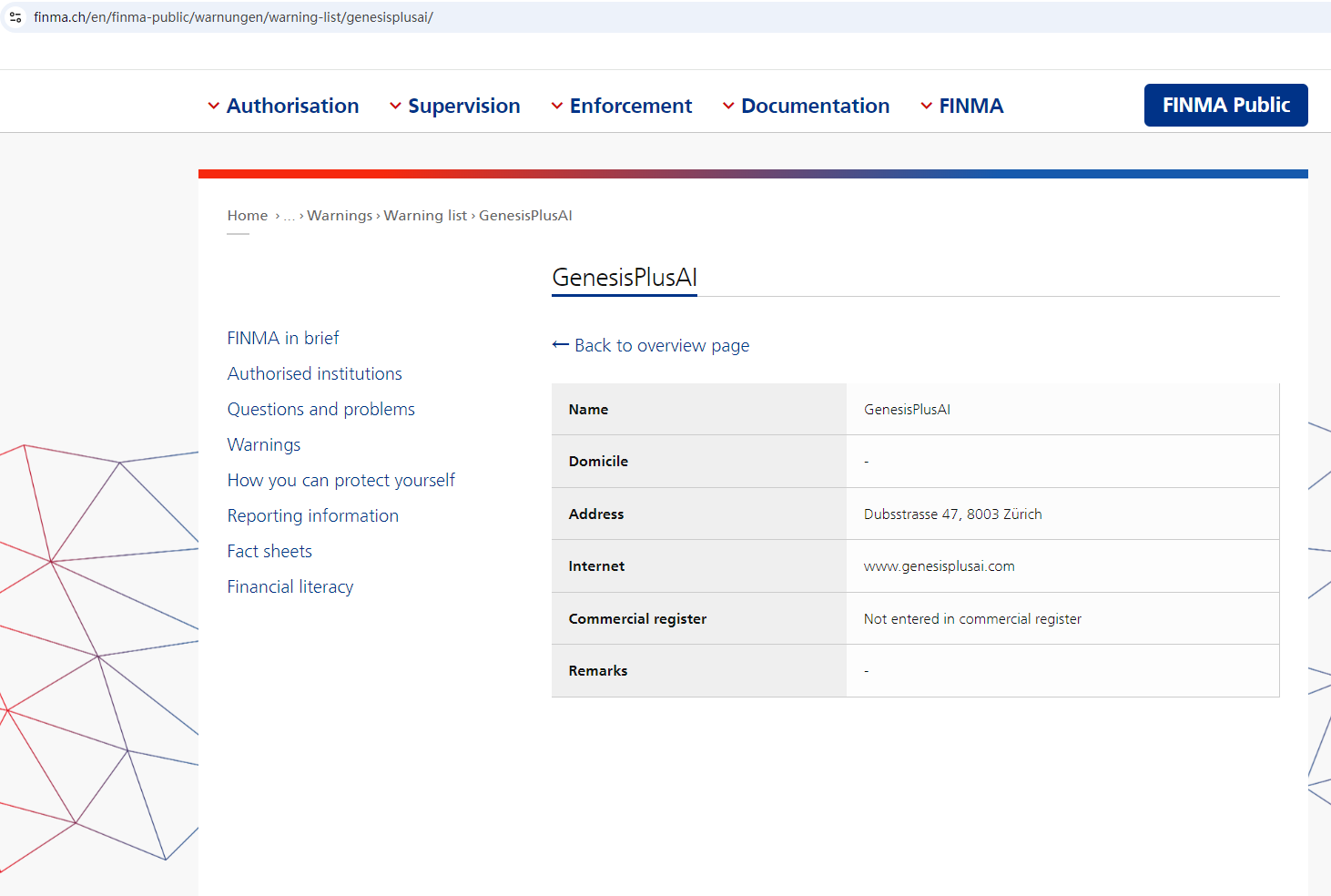Navigate to Warning list breadcrumb
Image resolution: width=1331 pixels, height=896 pixels.
point(425,216)
